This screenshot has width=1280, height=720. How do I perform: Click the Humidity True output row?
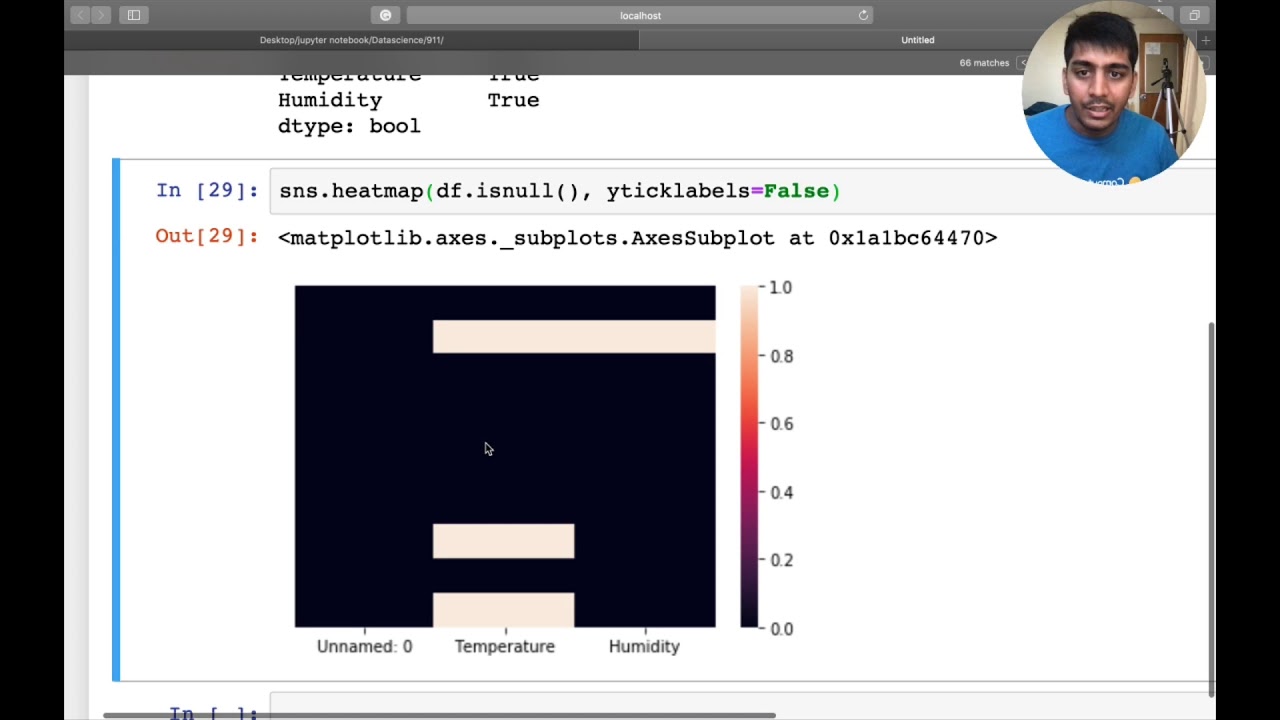coord(408,100)
